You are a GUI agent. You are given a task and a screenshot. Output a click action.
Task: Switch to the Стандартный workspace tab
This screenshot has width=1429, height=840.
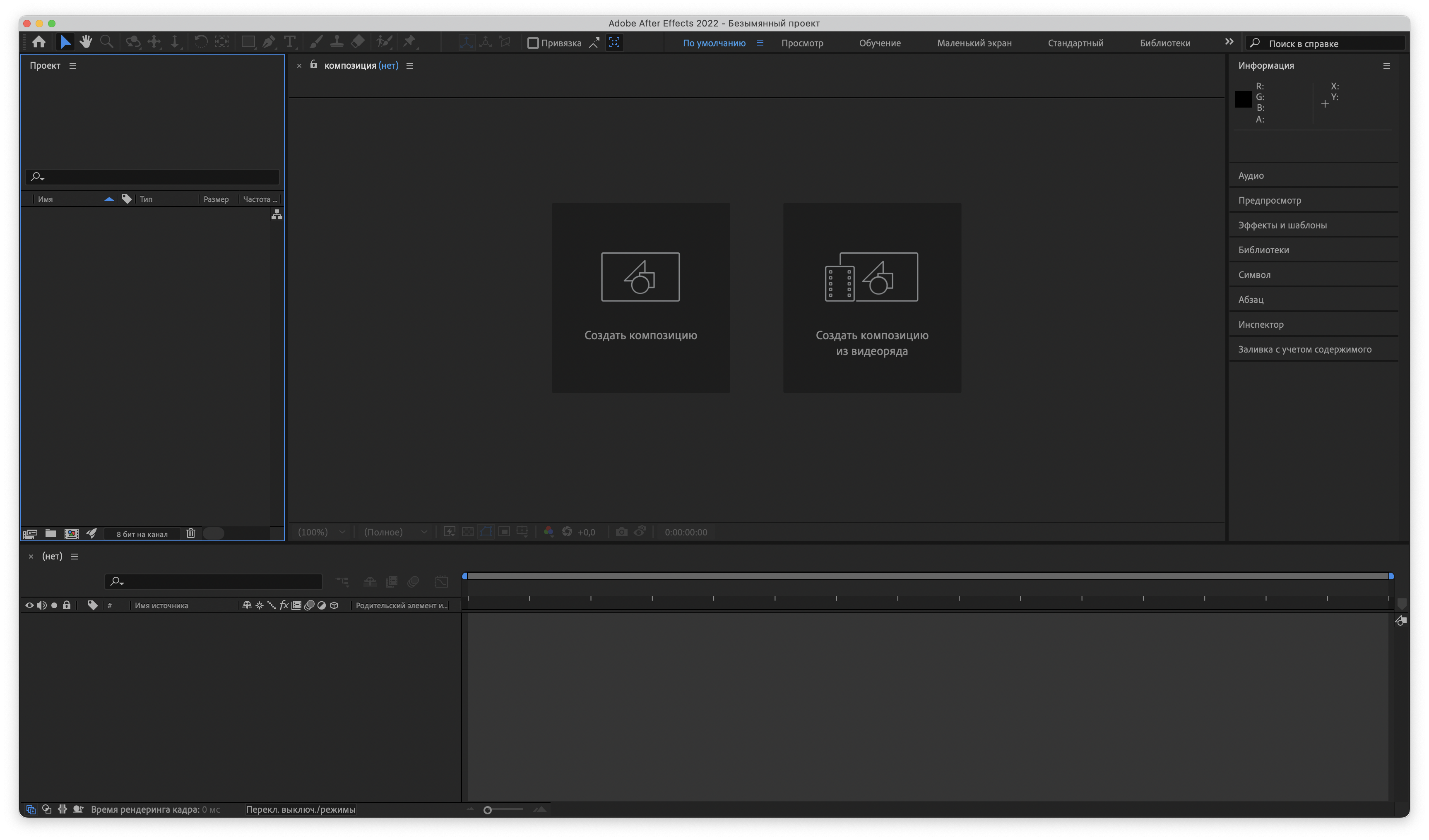click(1075, 43)
